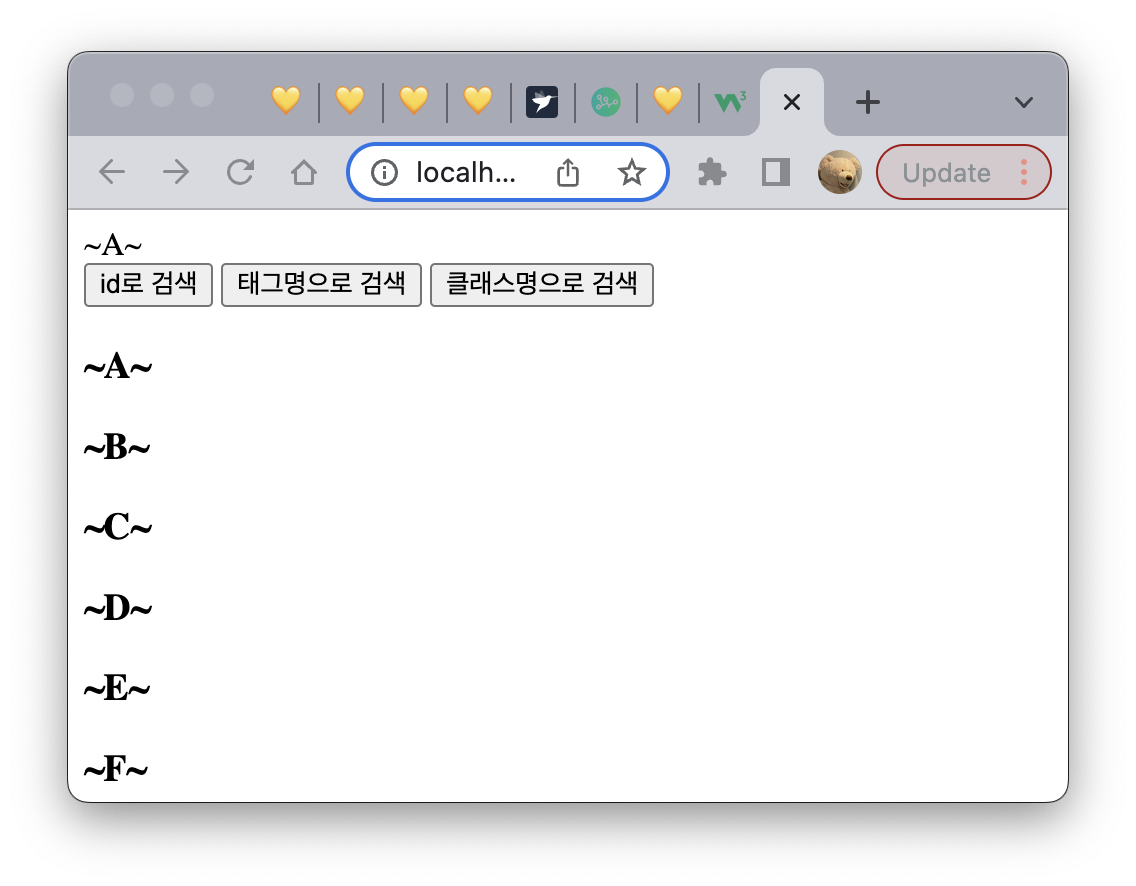Go back using the back arrow
Image resolution: width=1136 pixels, height=886 pixels.
point(112,172)
